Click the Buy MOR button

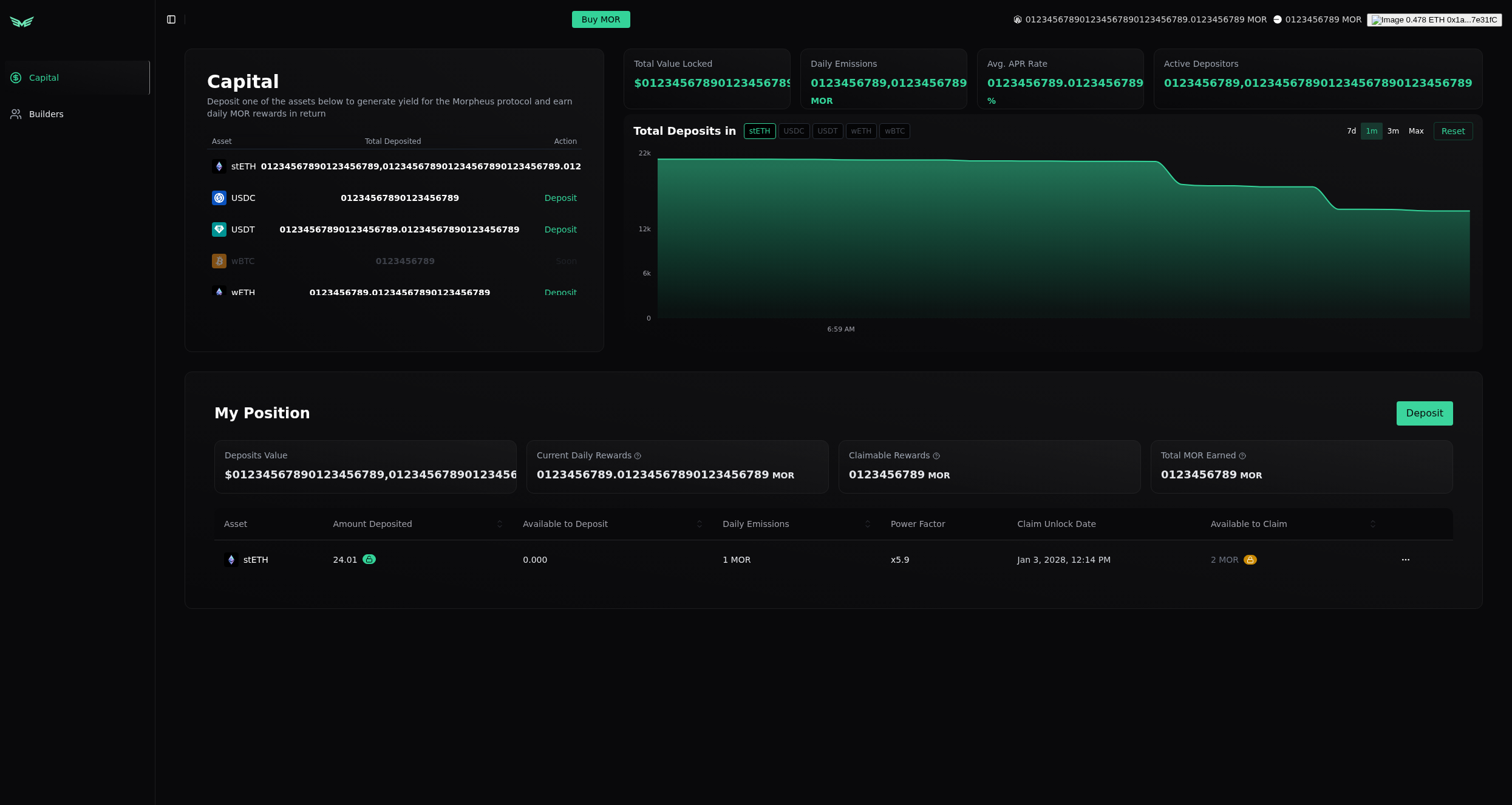click(x=601, y=19)
